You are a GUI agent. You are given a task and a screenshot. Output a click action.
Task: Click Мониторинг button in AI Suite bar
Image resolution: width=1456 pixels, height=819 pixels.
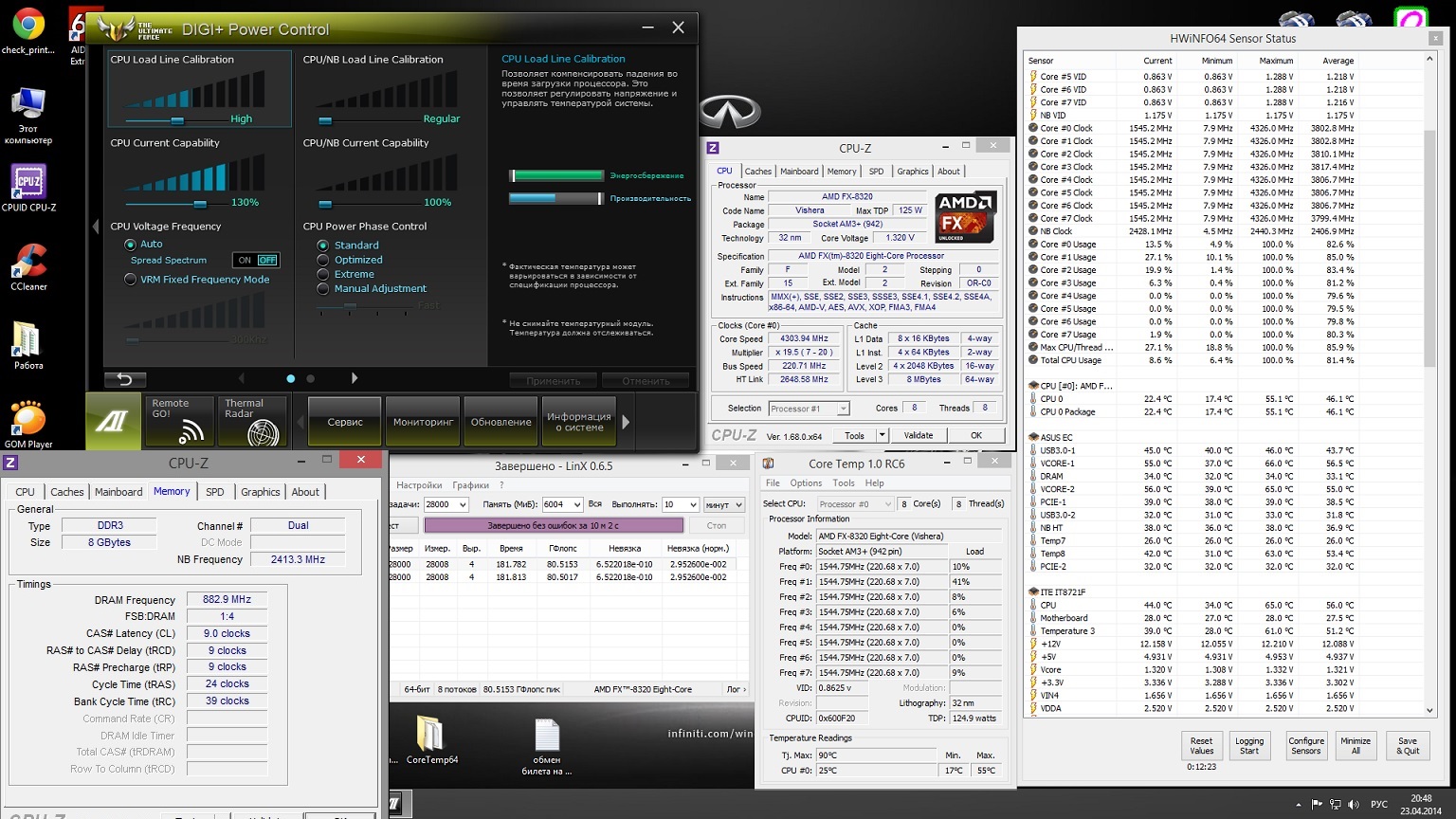(423, 422)
